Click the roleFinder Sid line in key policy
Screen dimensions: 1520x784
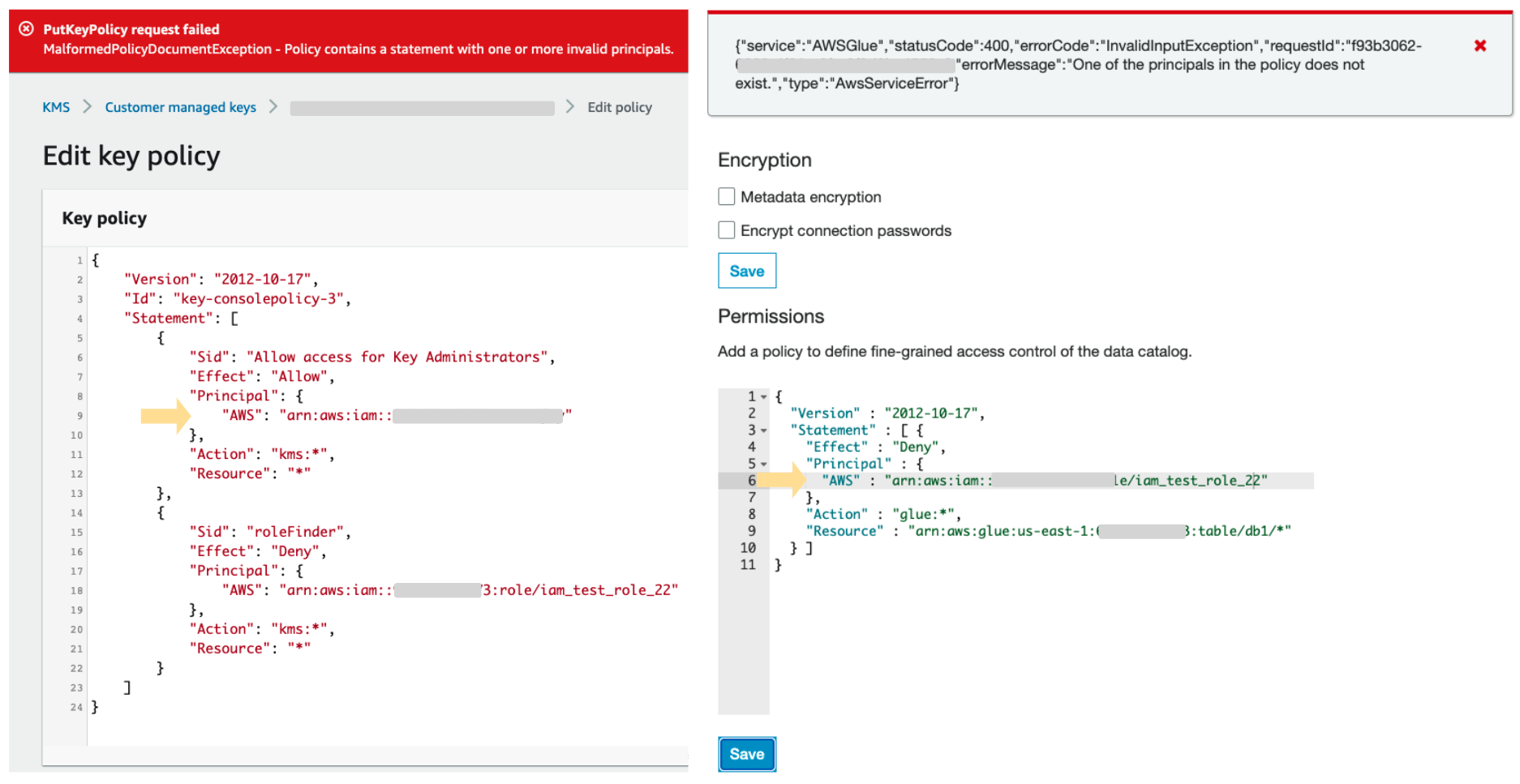(269, 532)
